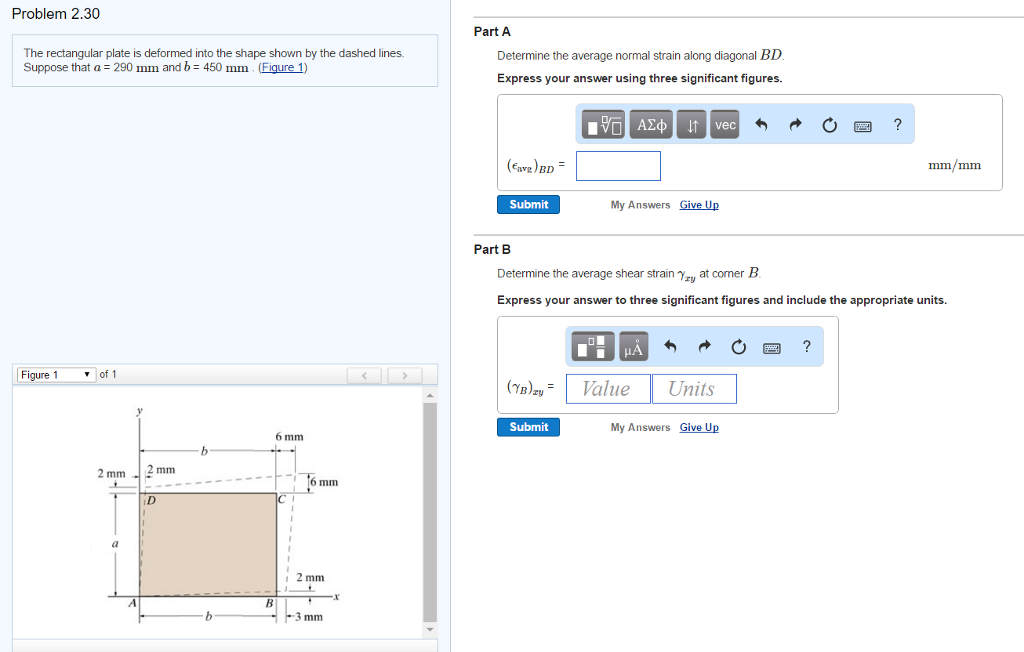
Task: Click the Part A answer input box
Action: [x=618, y=166]
